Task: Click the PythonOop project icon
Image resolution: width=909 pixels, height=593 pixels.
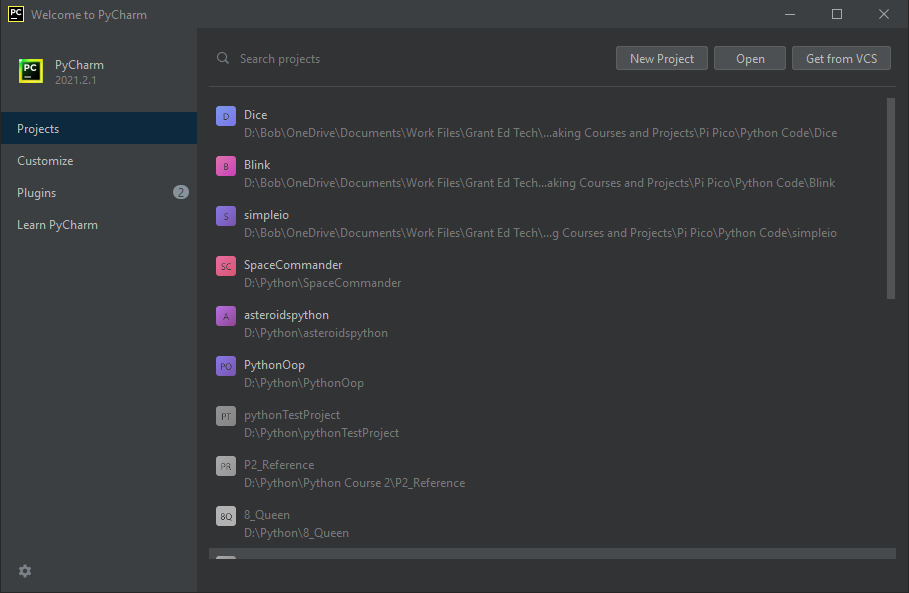Action: click(x=225, y=366)
